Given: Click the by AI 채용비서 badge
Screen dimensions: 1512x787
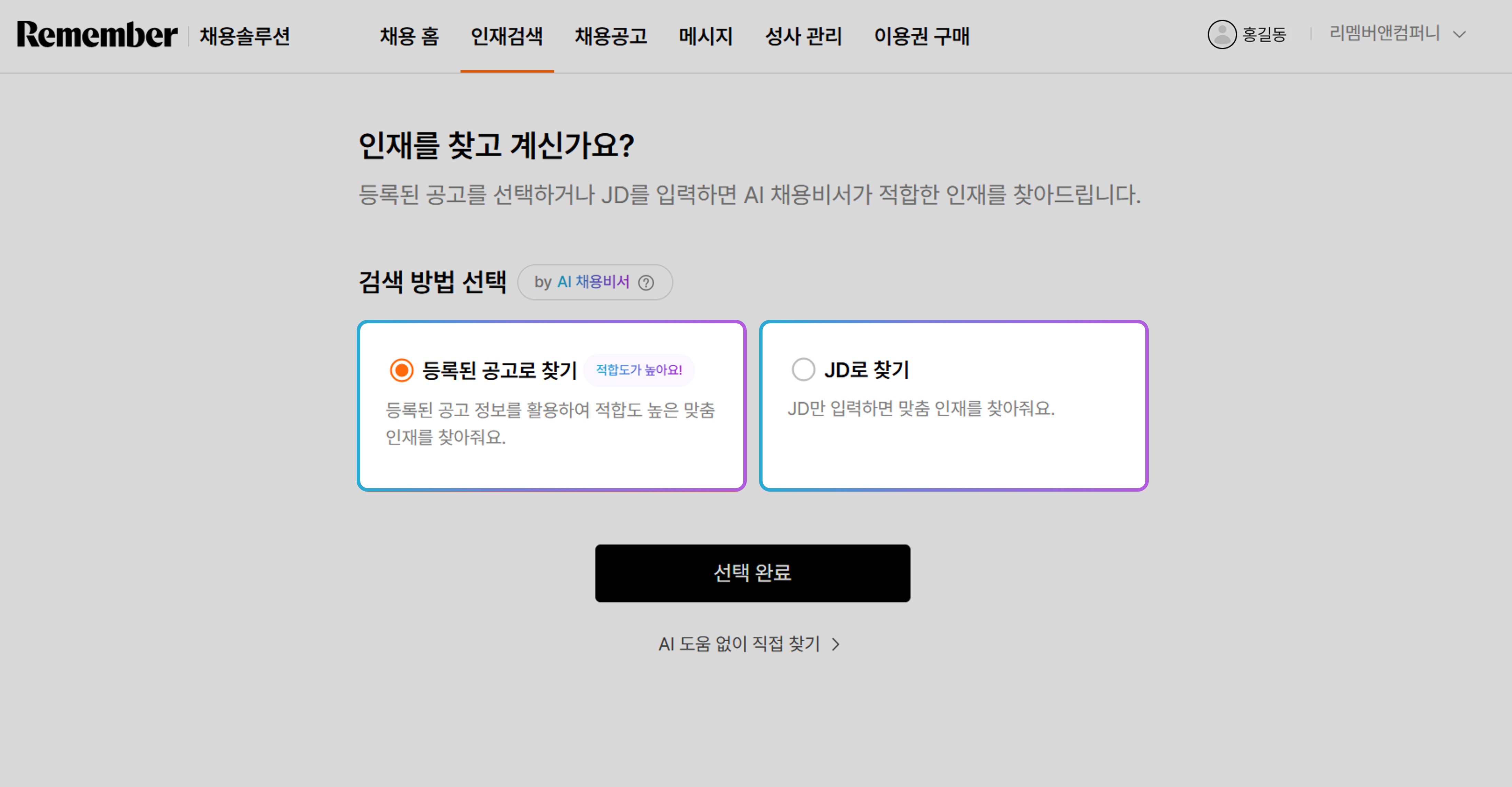Looking at the screenshot, I should [x=594, y=282].
